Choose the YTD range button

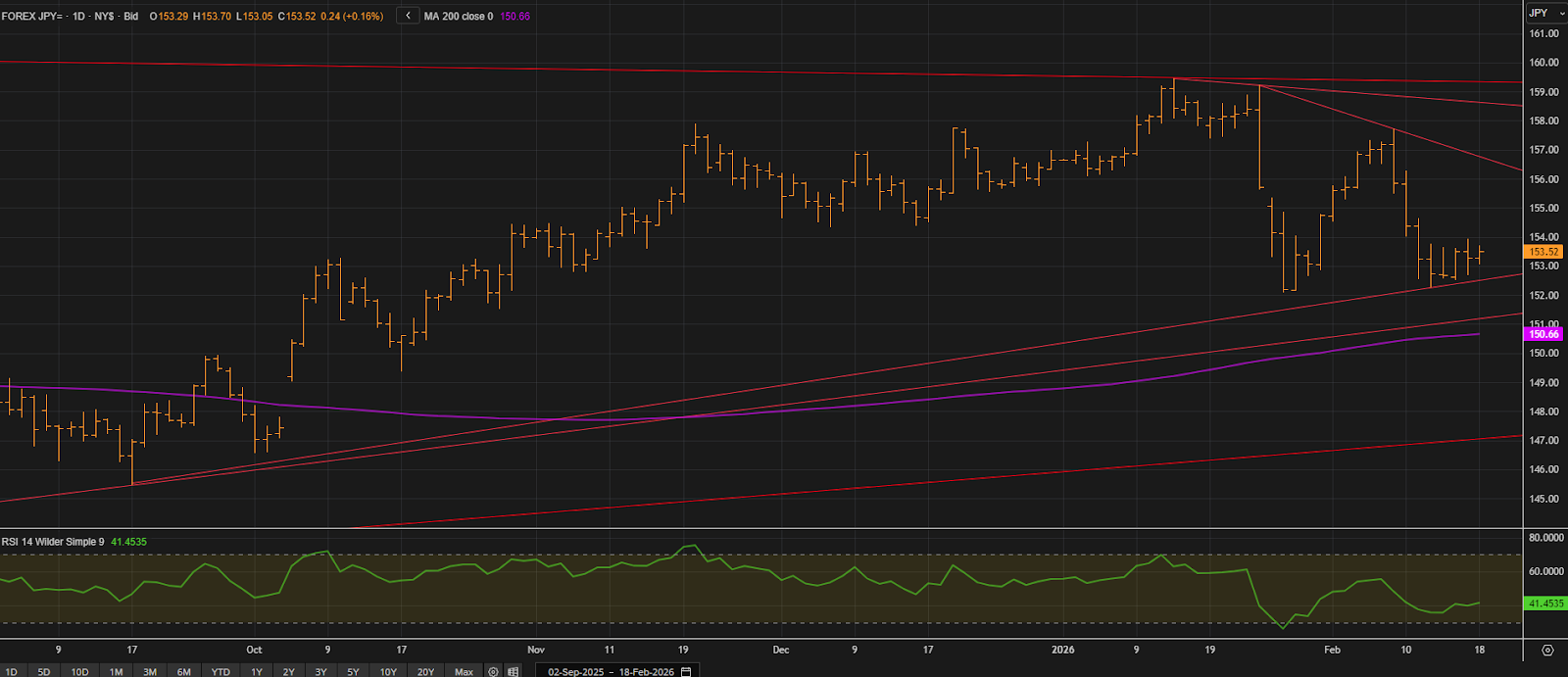coord(220,671)
